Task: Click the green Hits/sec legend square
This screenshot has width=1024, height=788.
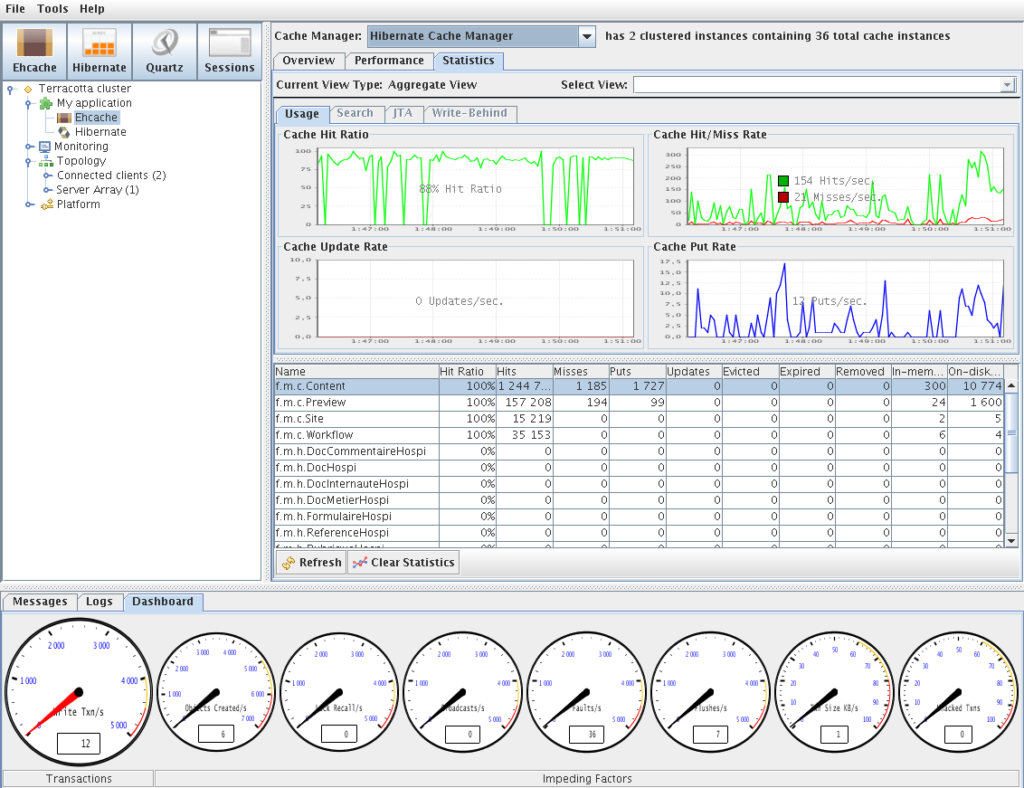Action: click(x=784, y=181)
